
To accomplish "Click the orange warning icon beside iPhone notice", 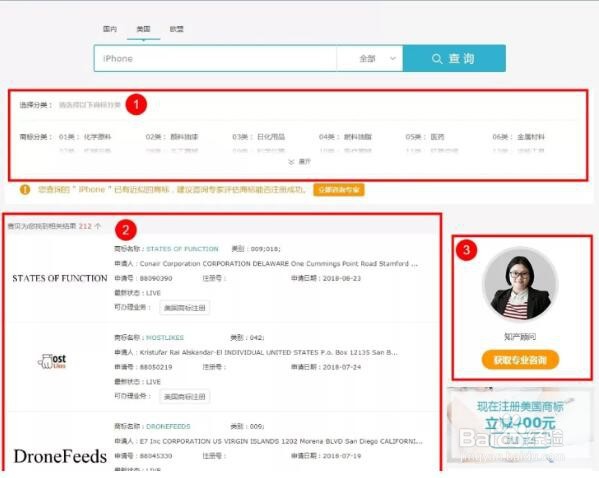I will [25, 190].
